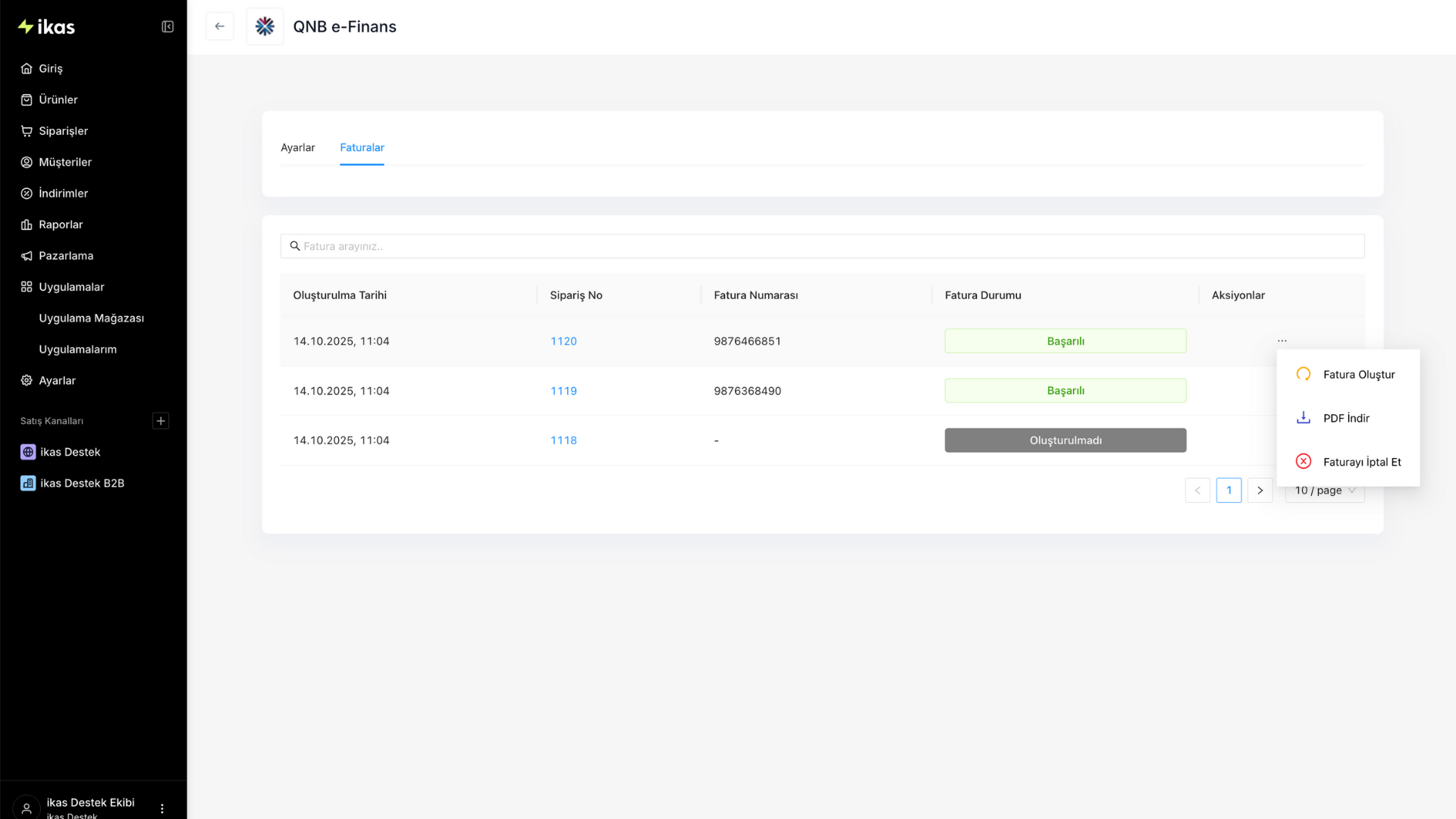Open Pazarlama from the sidebar
Viewport: 1456px width, 819px height.
pos(66,256)
